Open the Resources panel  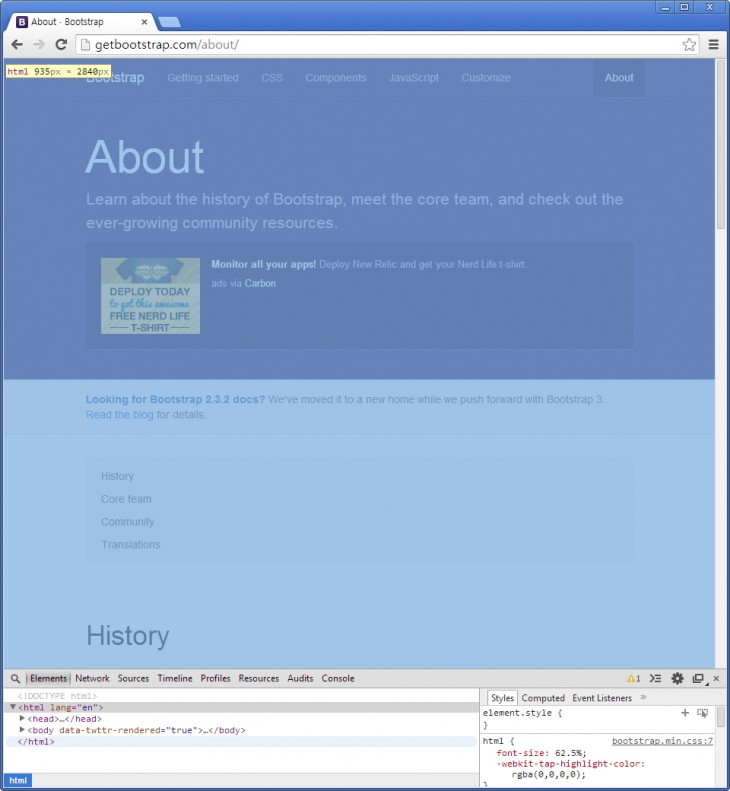pos(259,679)
